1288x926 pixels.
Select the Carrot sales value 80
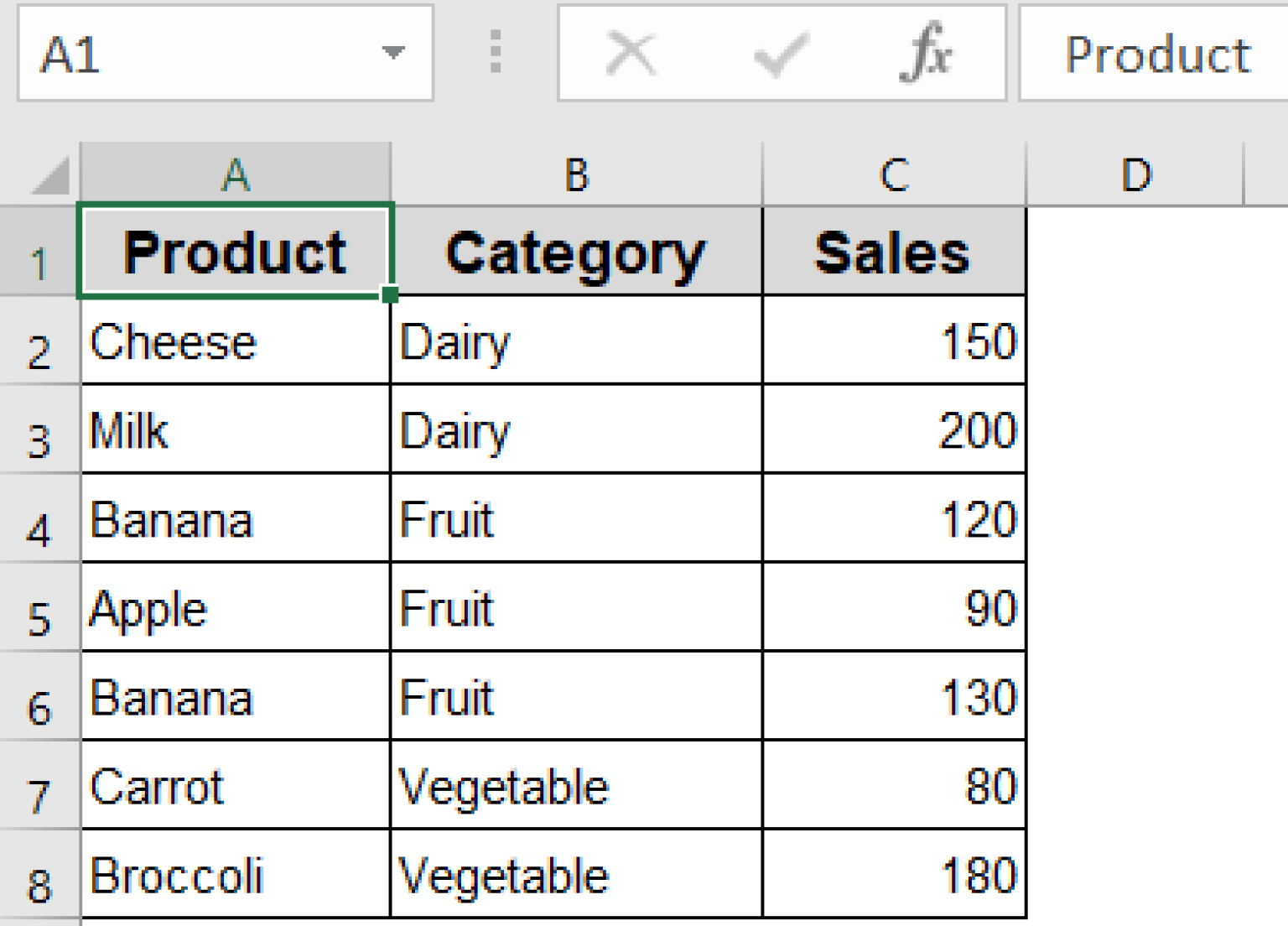coord(893,787)
